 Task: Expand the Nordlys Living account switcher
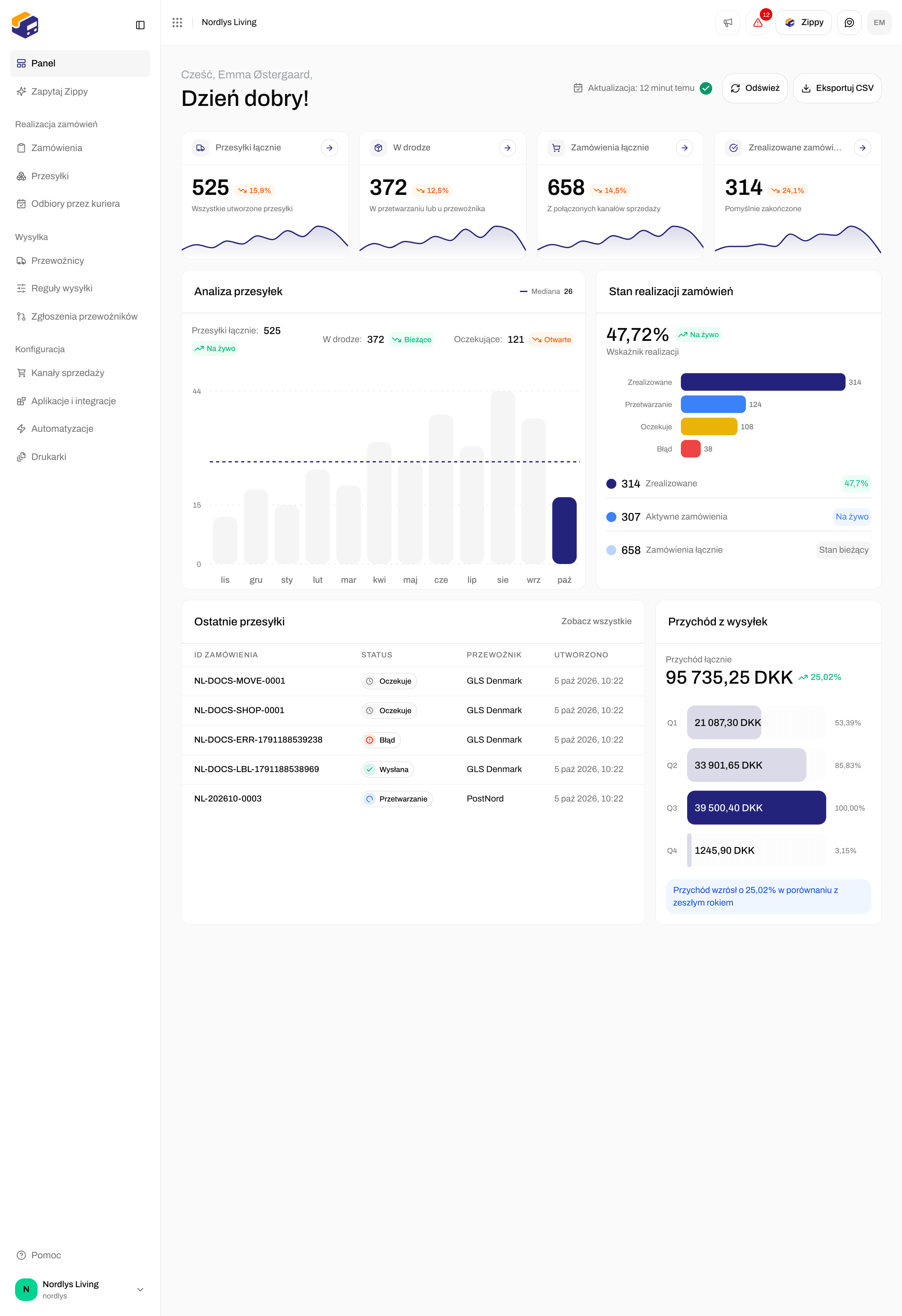coord(80,1289)
